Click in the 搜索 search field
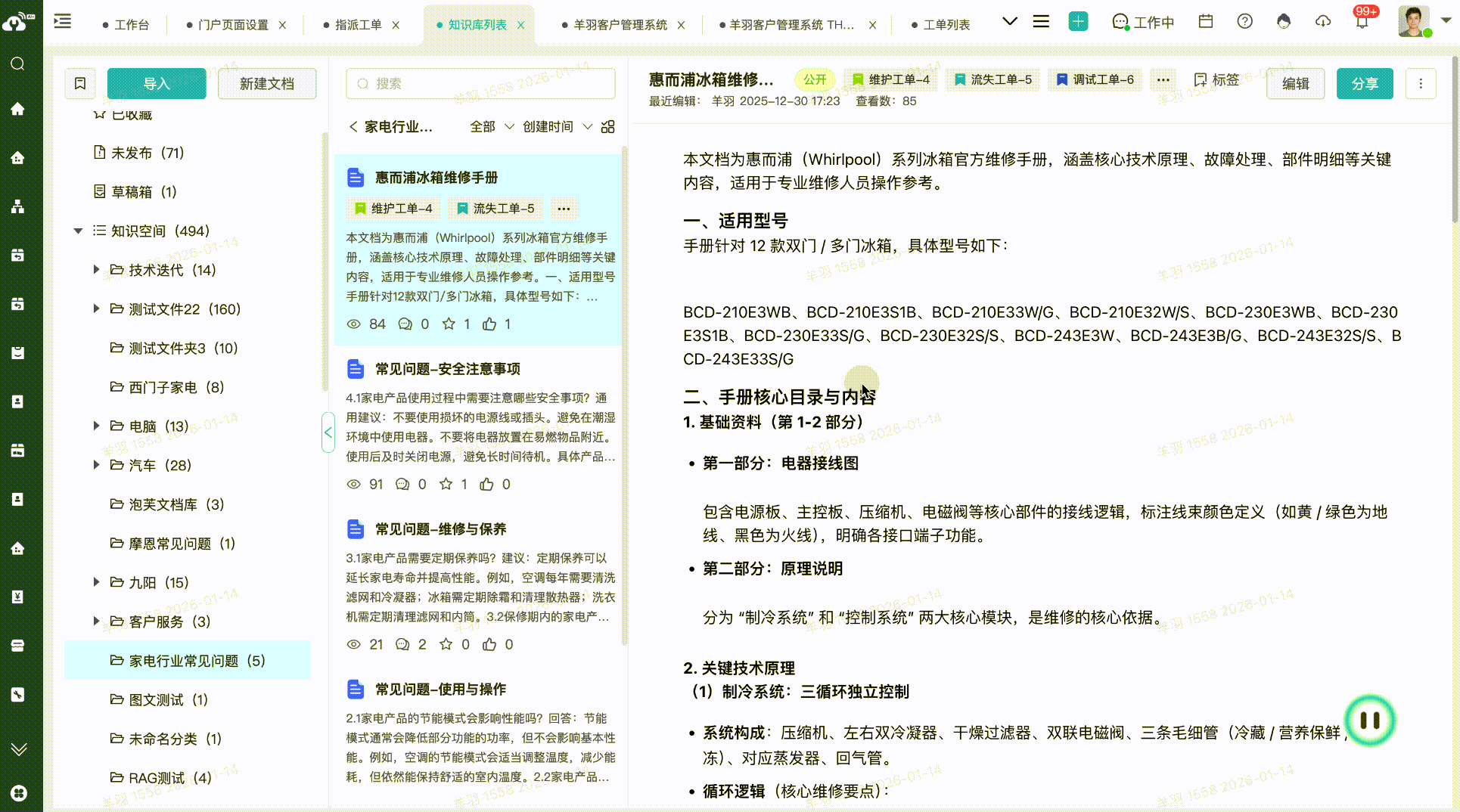The width and height of the screenshot is (1460, 812). click(x=480, y=83)
